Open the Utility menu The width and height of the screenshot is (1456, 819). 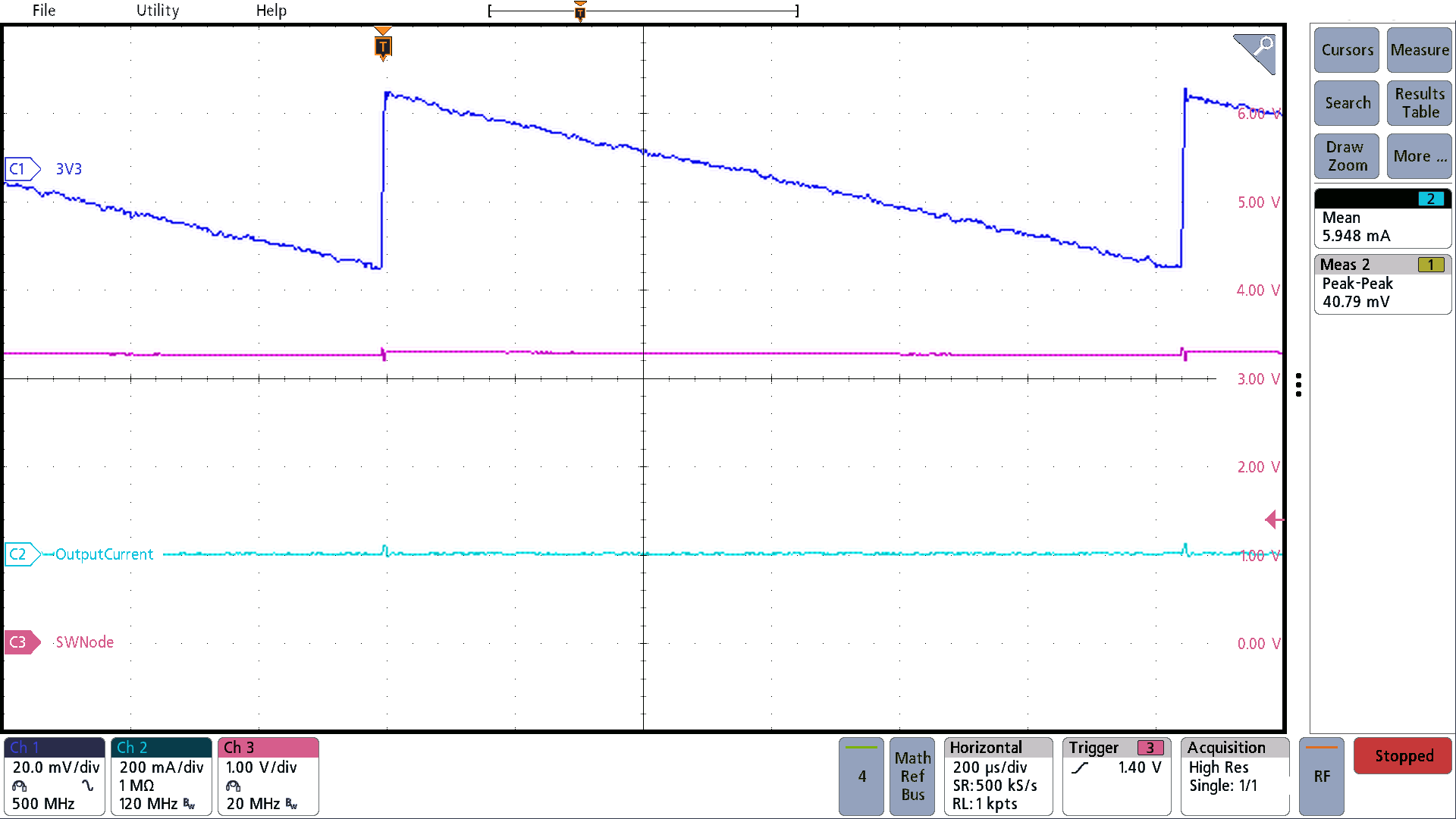click(x=157, y=10)
